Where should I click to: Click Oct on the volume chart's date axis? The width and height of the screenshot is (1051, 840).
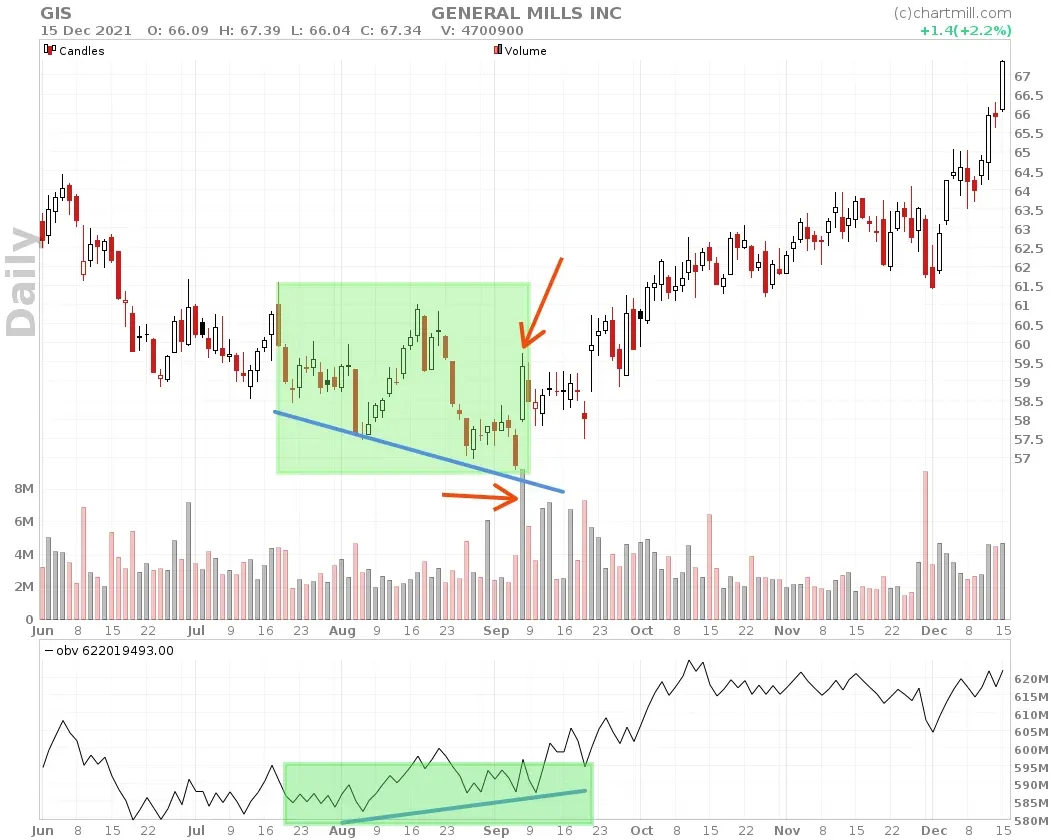(641, 631)
